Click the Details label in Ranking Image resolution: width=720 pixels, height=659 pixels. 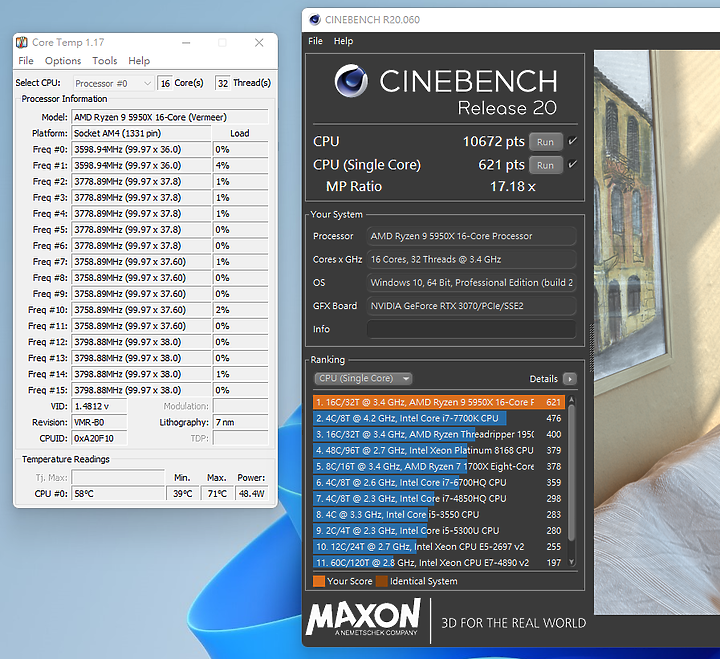[544, 379]
